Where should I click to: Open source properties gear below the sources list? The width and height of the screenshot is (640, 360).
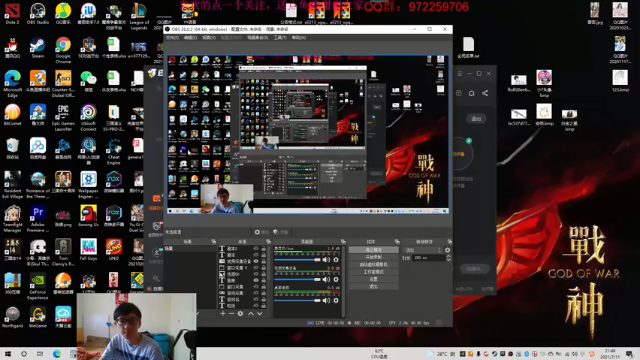240,313
